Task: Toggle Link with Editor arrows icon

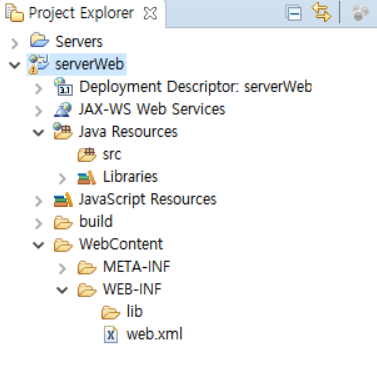Action: 321,12
